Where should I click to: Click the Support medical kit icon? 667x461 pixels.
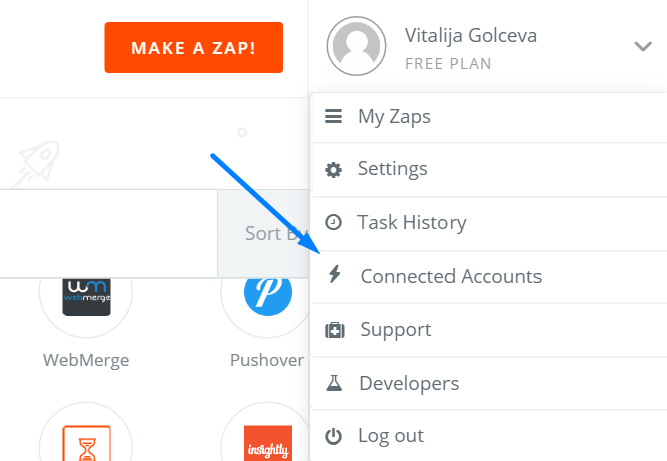click(x=335, y=330)
